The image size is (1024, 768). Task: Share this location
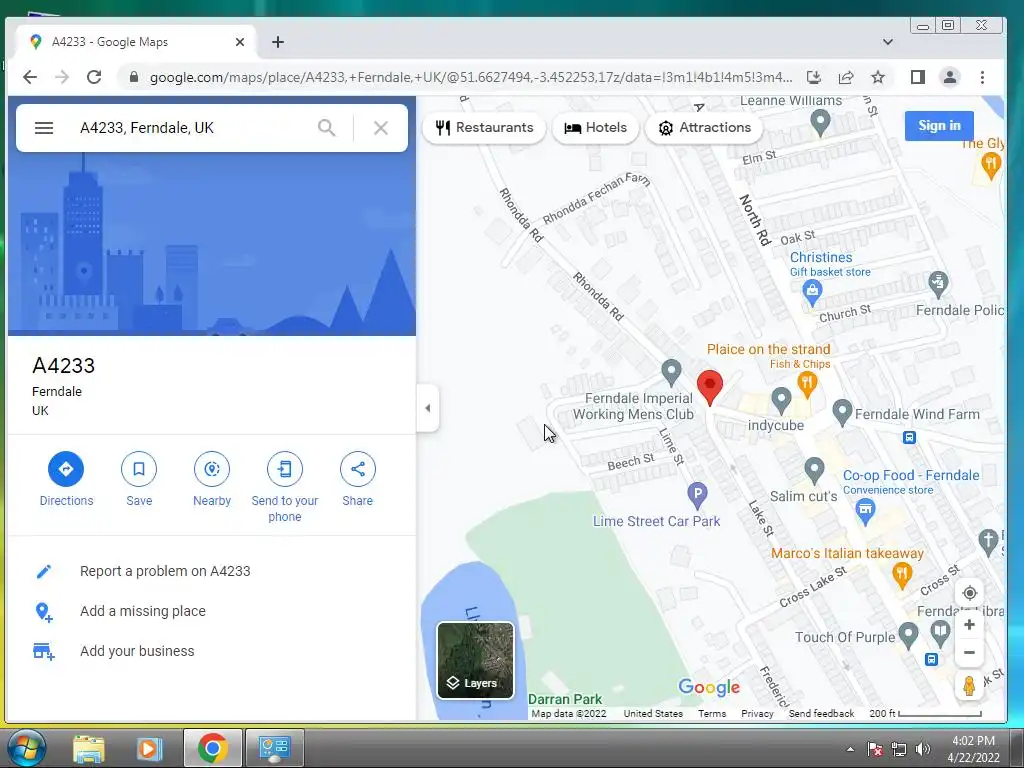click(x=358, y=469)
